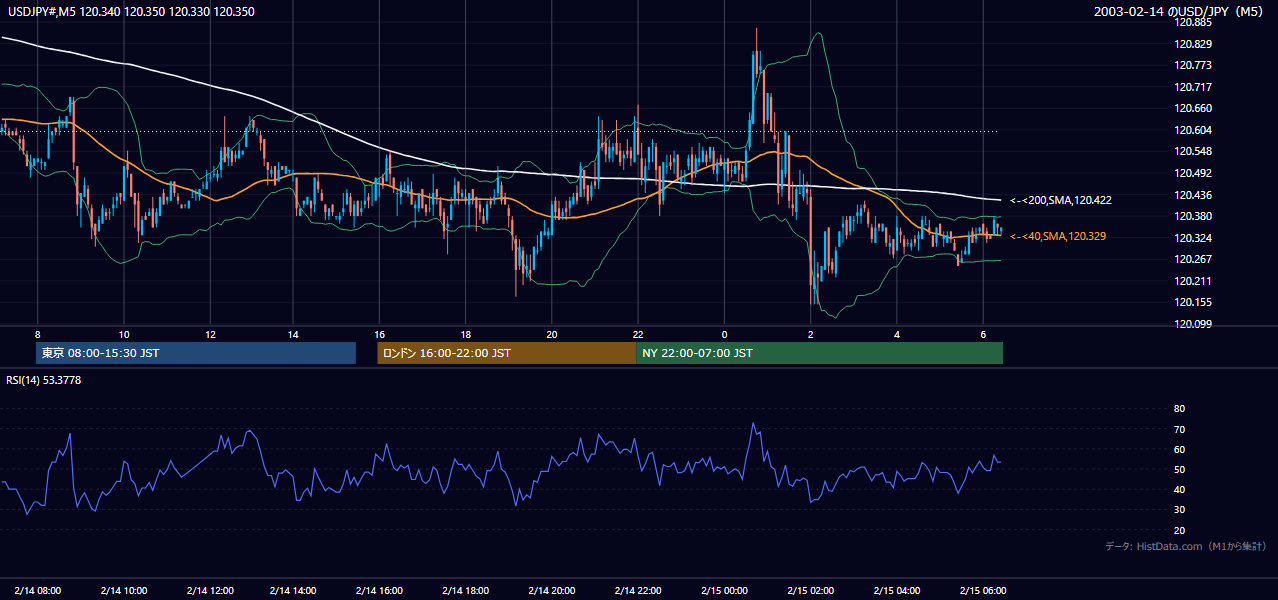The width and height of the screenshot is (1278, 600).
Task: Click the price axis value 120.660
Action: pos(1194,109)
